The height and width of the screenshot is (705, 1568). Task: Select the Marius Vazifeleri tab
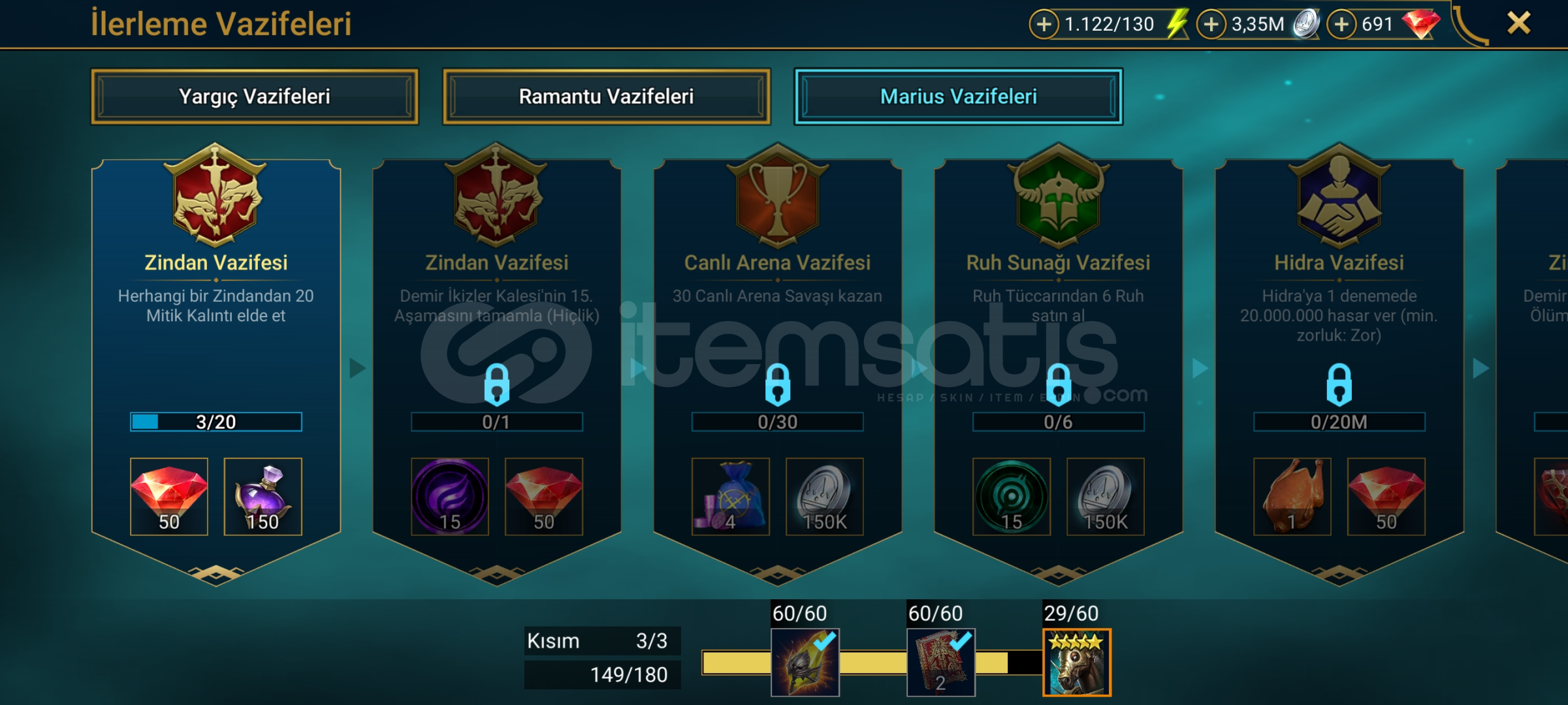[x=958, y=97]
